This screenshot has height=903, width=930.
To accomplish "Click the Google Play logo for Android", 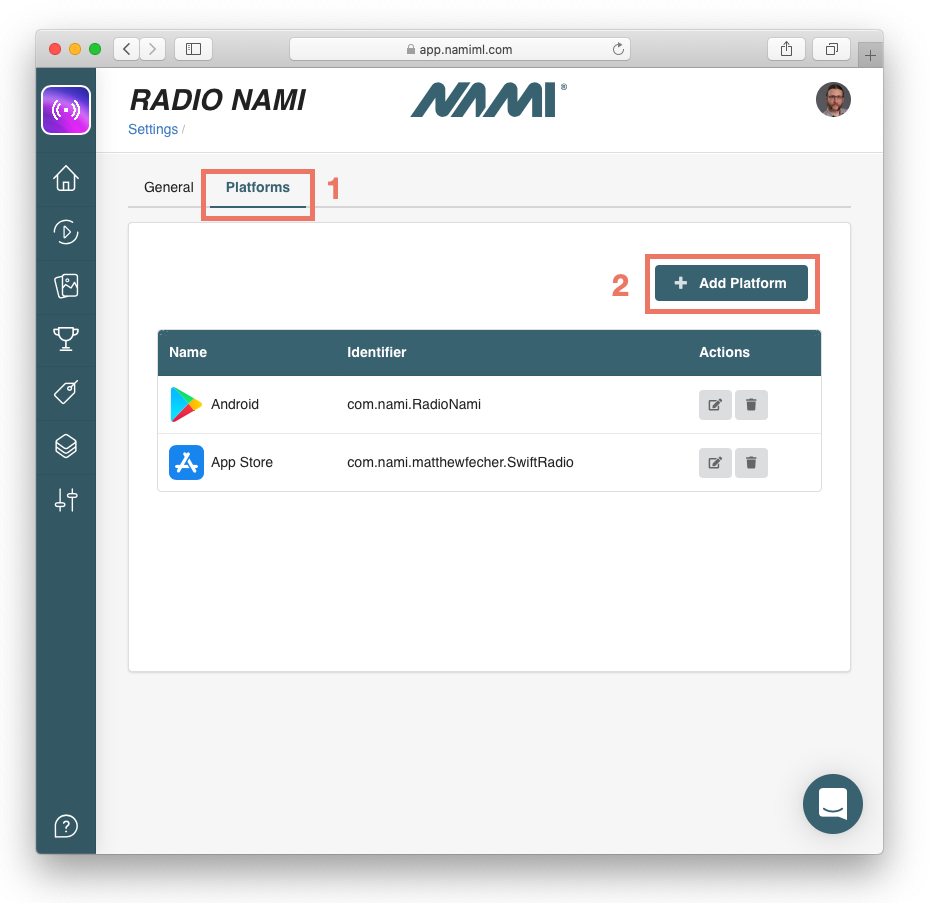I will point(186,405).
